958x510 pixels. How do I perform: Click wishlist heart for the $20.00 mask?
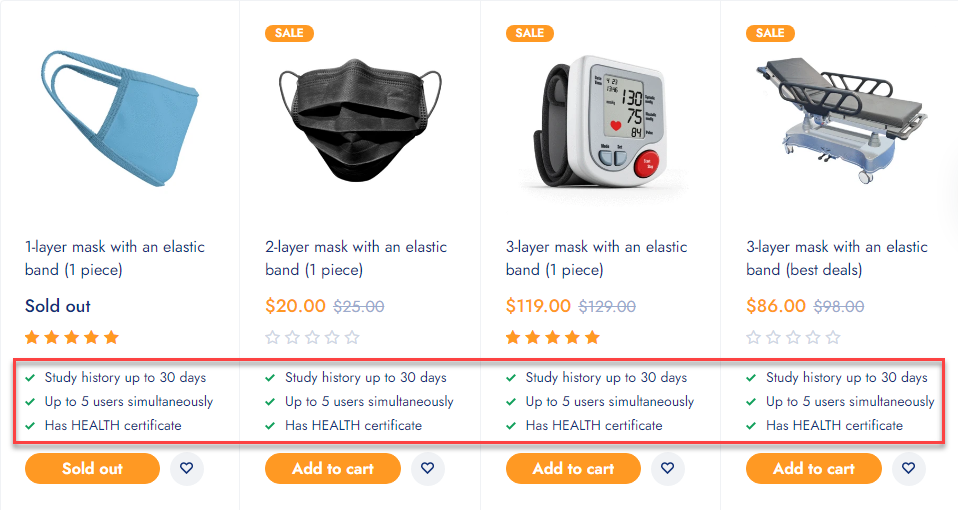click(x=427, y=468)
